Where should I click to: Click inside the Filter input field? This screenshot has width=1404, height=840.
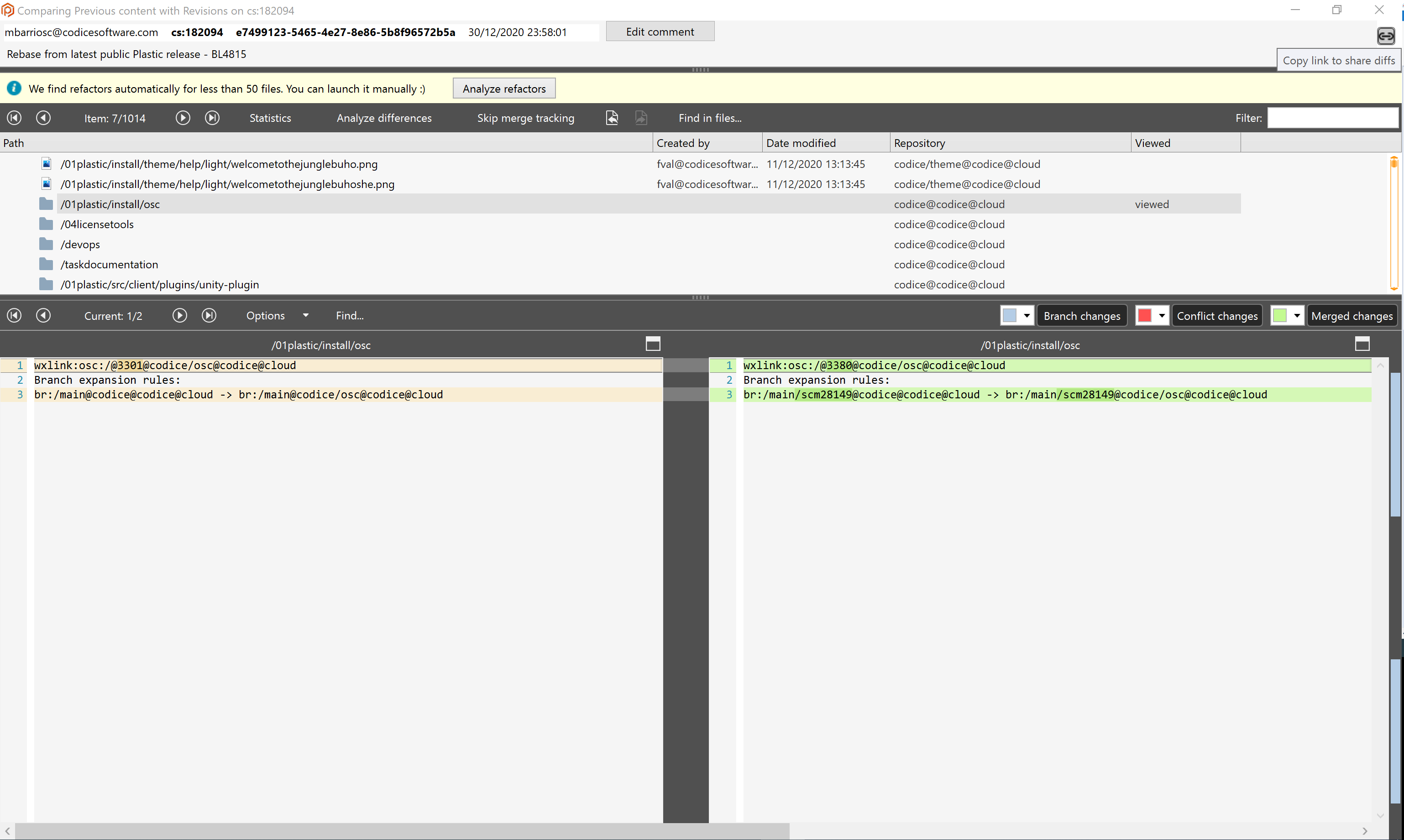[1333, 118]
